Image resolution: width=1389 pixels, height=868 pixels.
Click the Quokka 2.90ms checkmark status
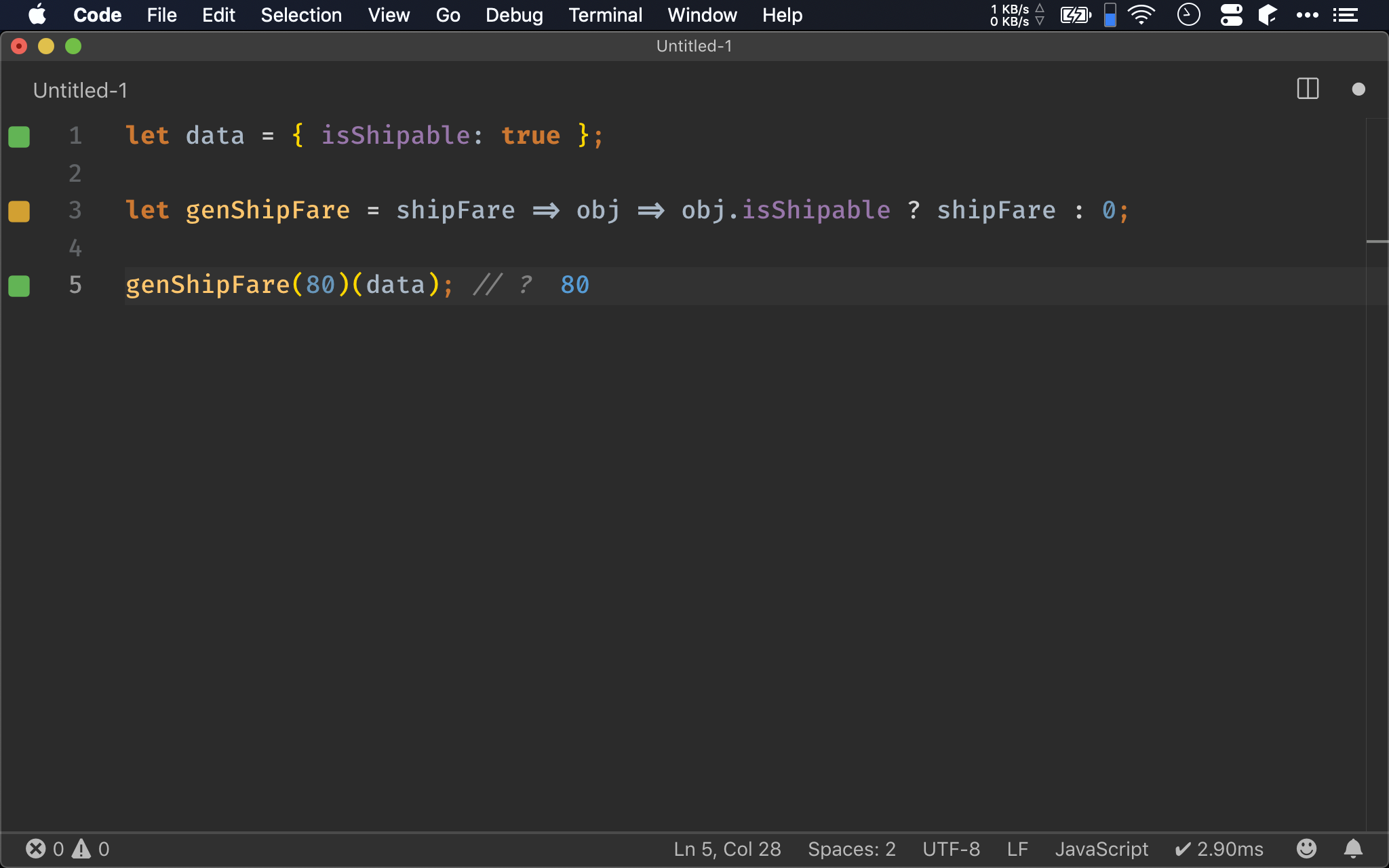tap(1219, 849)
